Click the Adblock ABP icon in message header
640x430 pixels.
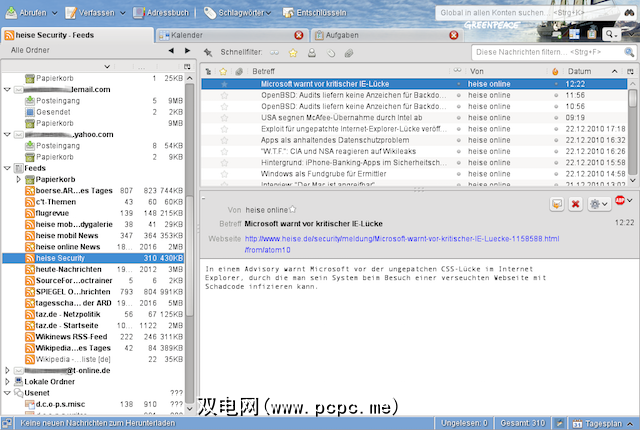pyautogui.click(x=619, y=202)
